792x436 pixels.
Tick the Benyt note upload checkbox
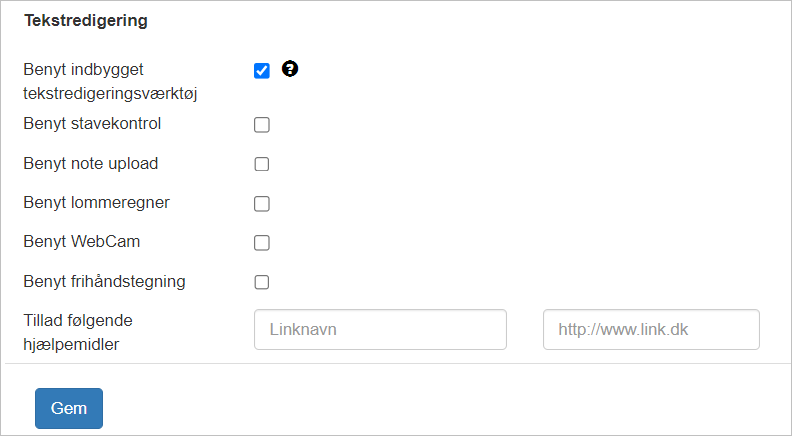[x=262, y=164]
